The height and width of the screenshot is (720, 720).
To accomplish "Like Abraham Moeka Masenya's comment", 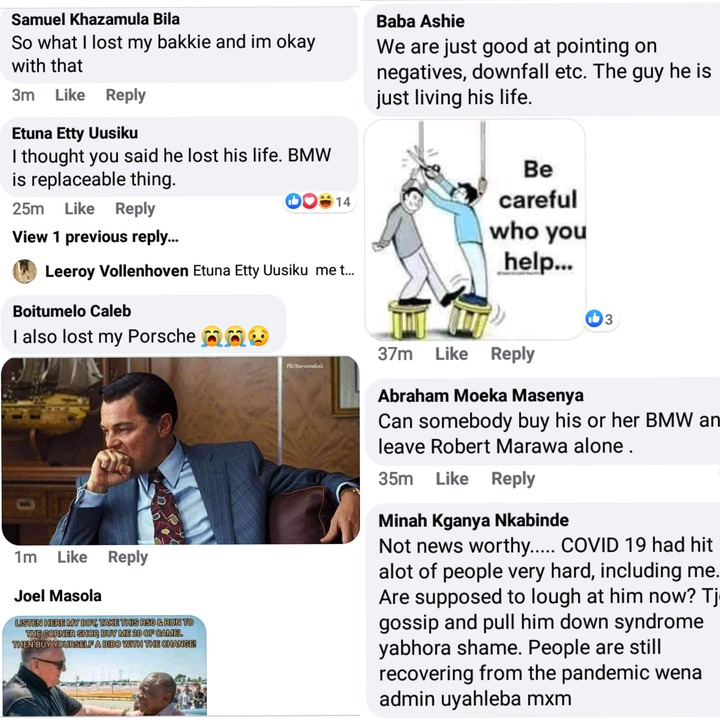I will pyautogui.click(x=452, y=479).
